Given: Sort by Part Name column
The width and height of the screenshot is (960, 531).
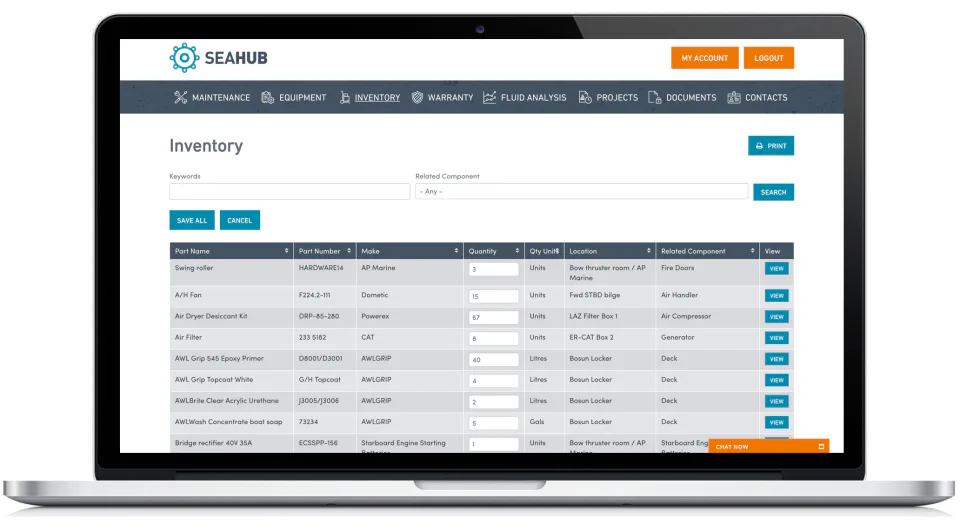Looking at the screenshot, I should [231, 251].
